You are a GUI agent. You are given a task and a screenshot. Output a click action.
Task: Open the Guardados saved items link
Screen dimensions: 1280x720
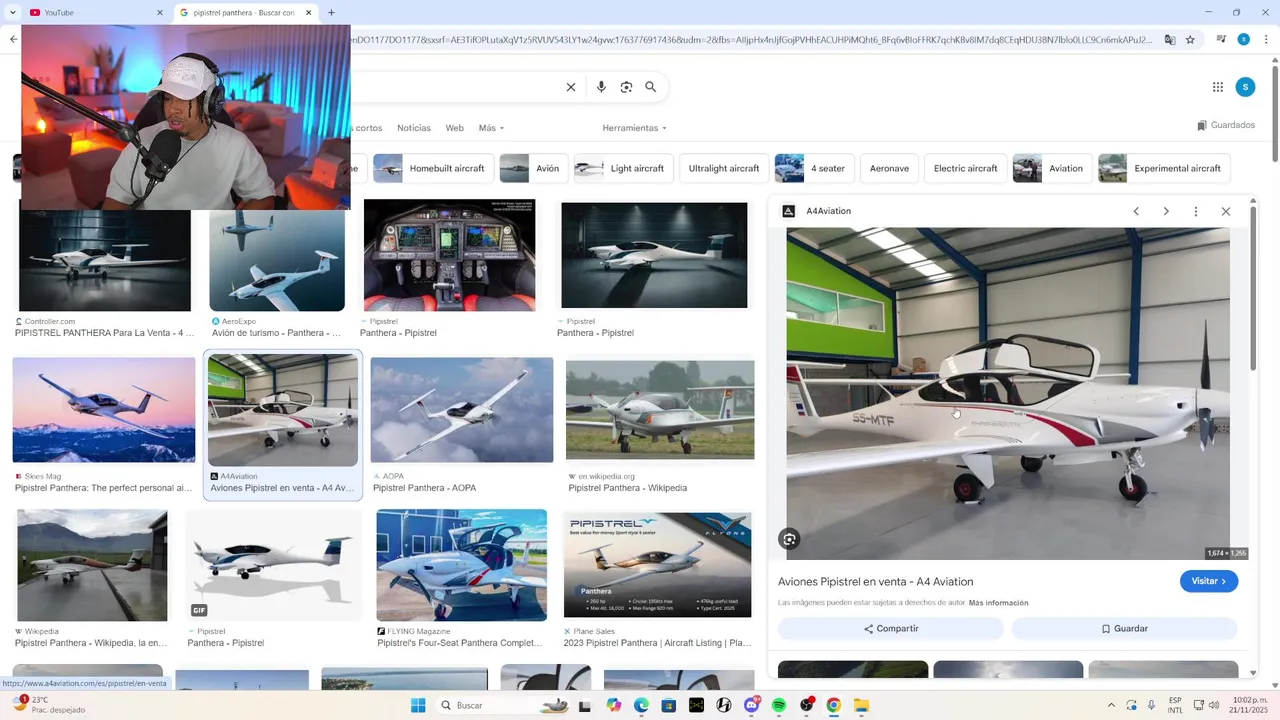click(x=1226, y=125)
